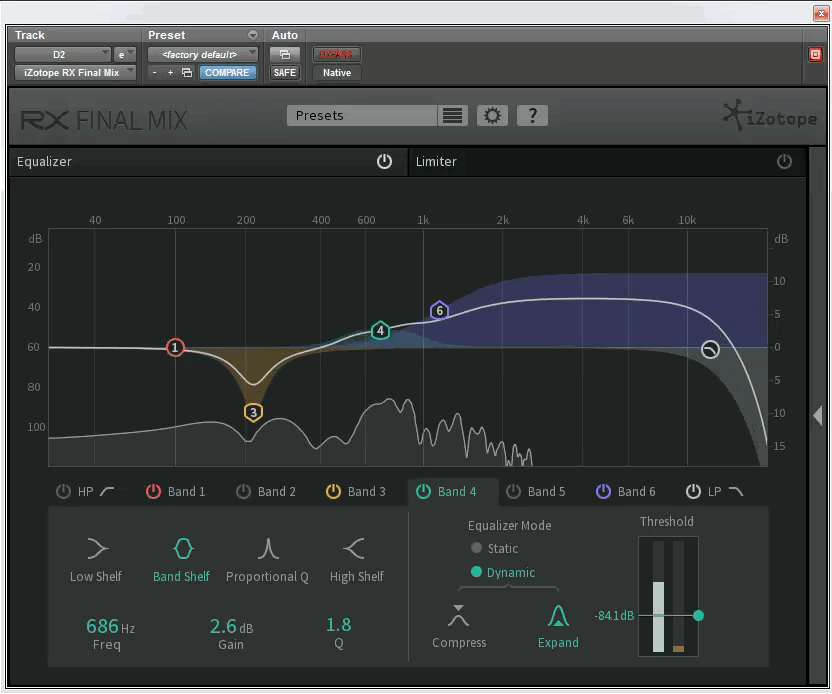Enable the HP filter power button
Viewport: 832px width, 694px height.
click(63, 492)
